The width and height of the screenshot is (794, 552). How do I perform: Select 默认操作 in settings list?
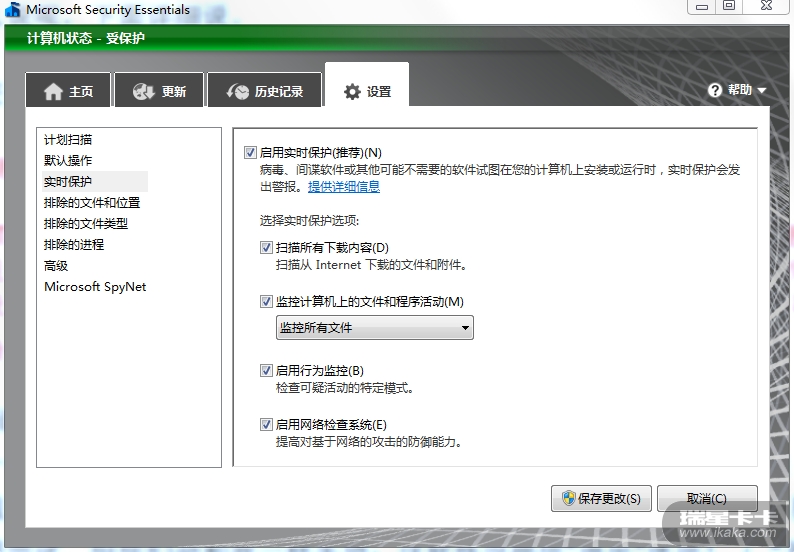68,161
